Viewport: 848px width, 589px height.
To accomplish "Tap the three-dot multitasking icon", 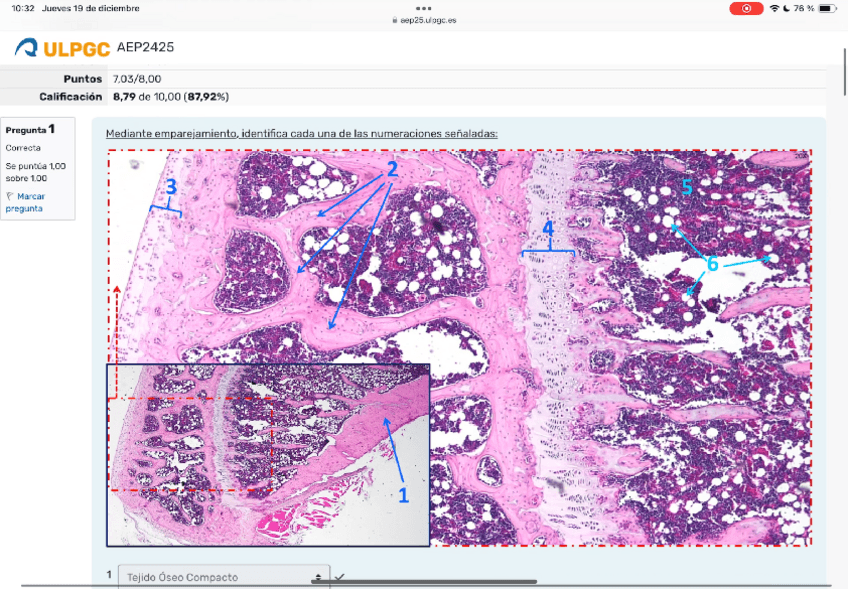I will tap(423, 7).
